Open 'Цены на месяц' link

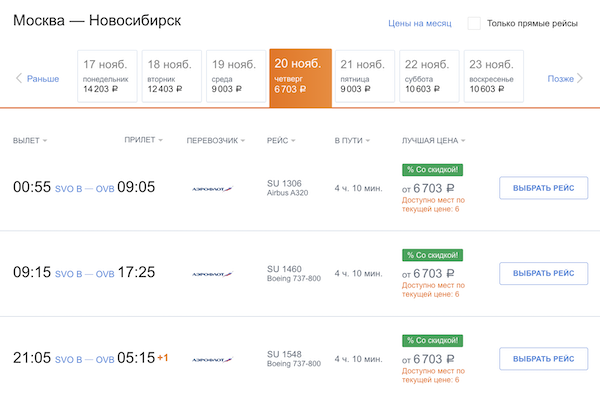click(420, 23)
